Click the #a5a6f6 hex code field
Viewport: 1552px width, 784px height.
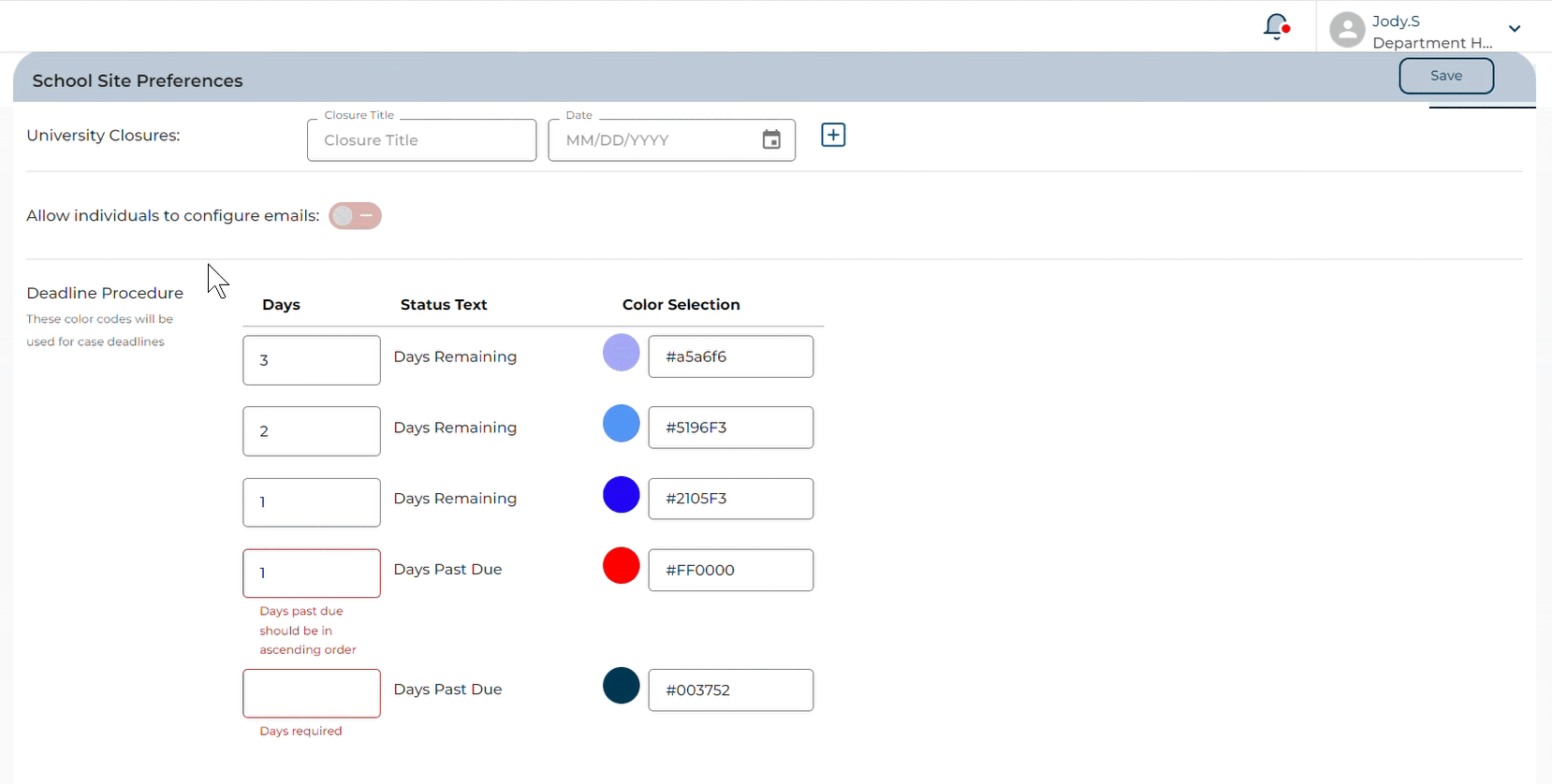tap(731, 356)
